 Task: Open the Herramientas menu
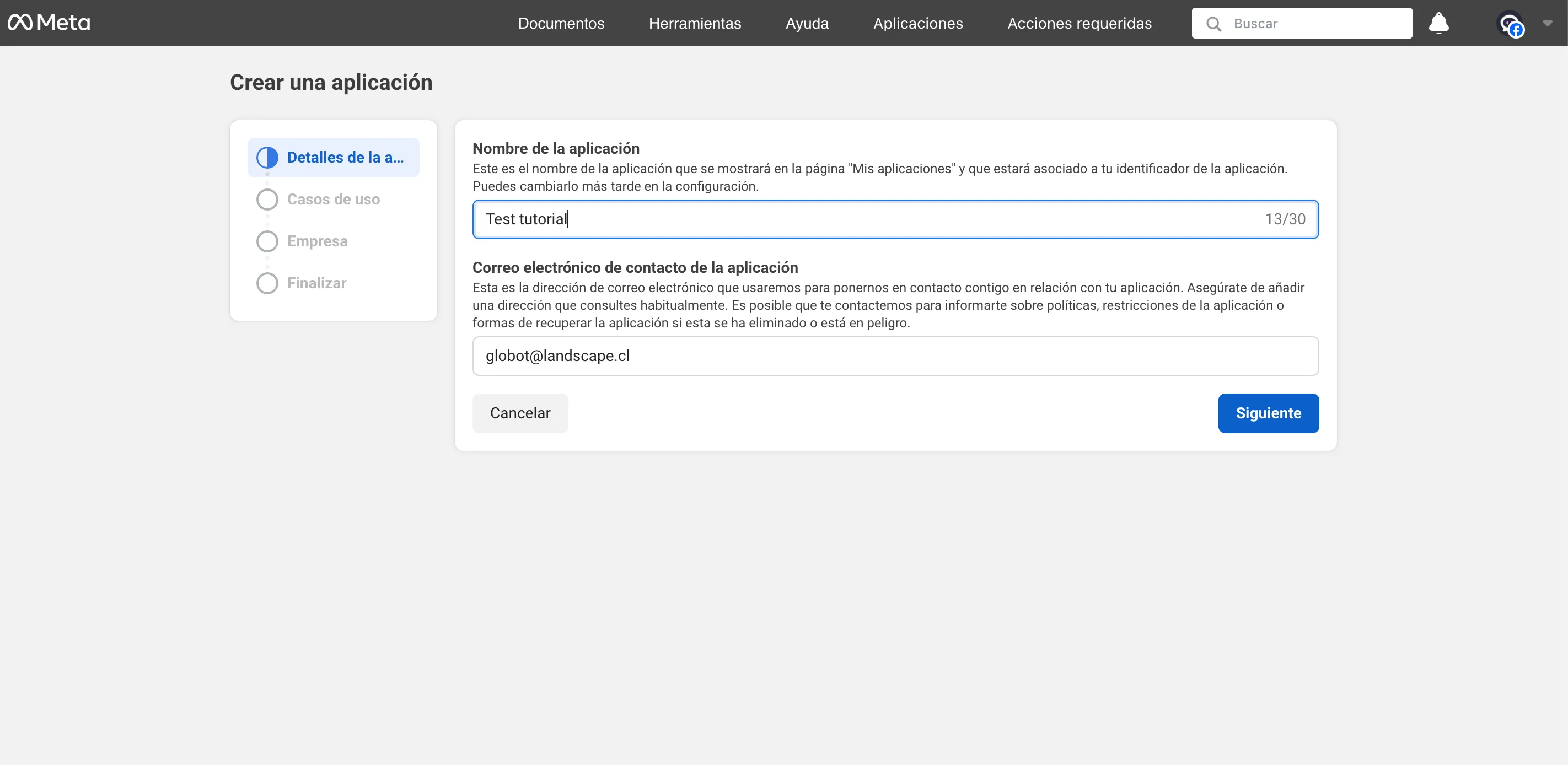click(x=695, y=23)
